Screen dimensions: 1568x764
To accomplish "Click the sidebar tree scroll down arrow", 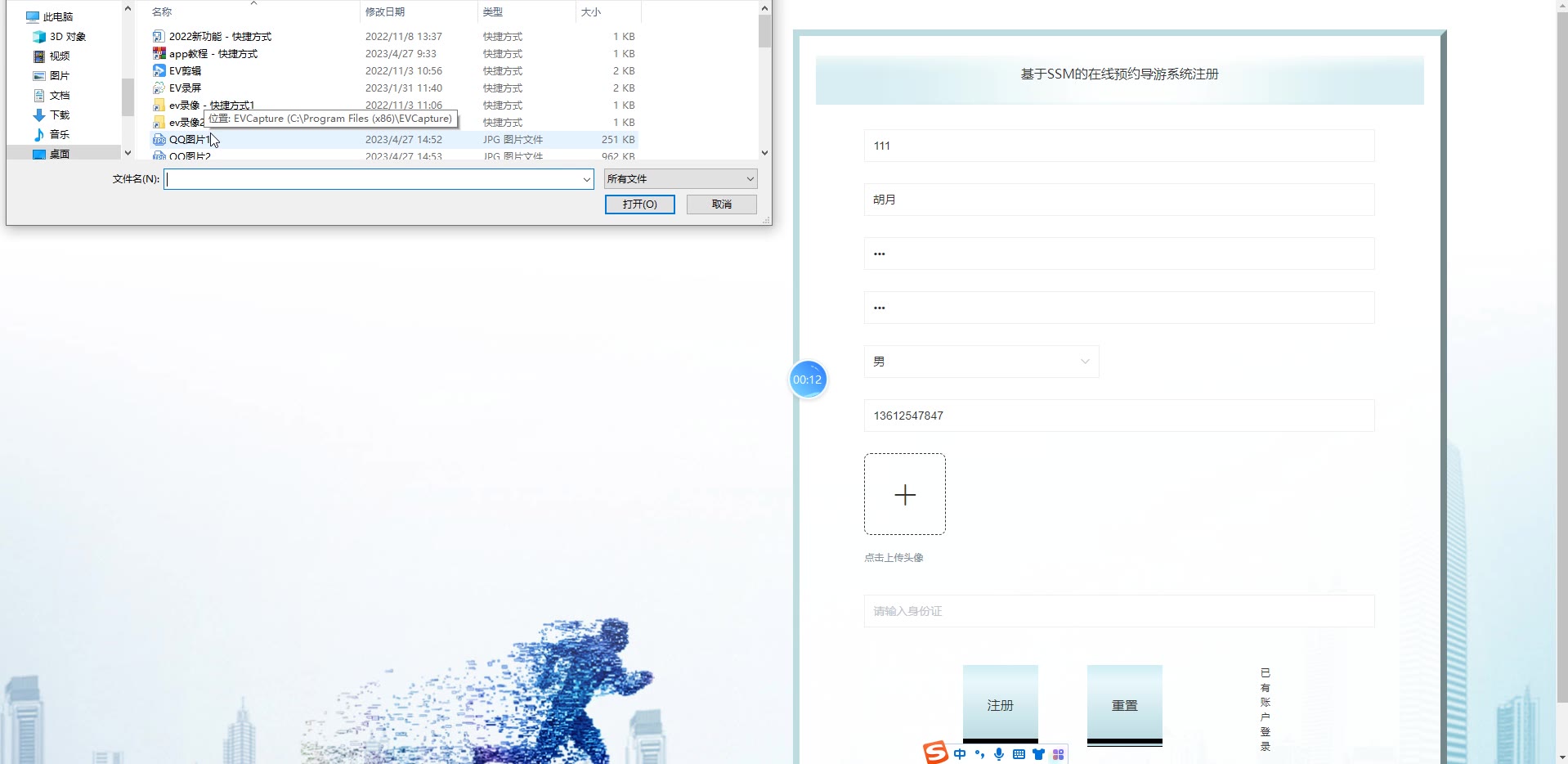I will coord(128,153).
